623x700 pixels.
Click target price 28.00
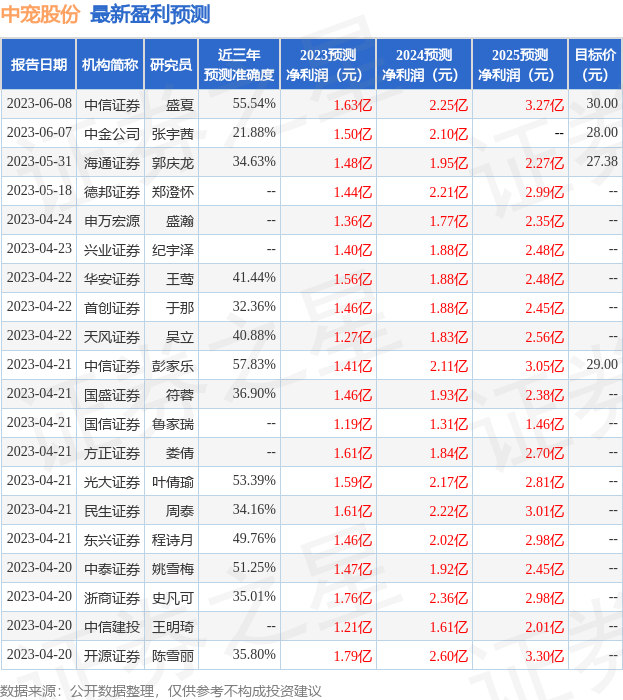(x=602, y=133)
